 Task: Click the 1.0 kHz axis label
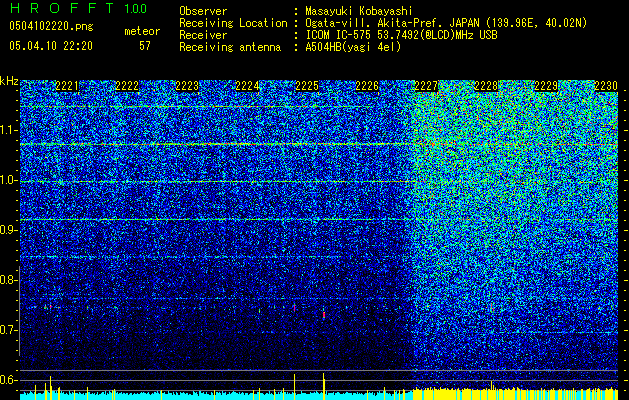pyautogui.click(x=7, y=181)
